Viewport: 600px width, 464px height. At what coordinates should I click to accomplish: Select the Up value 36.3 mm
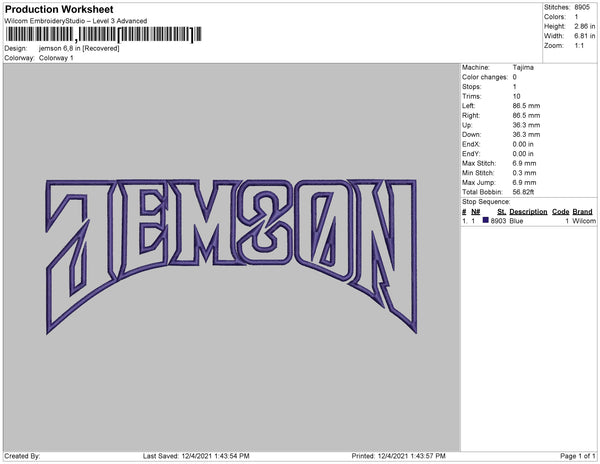(526, 125)
